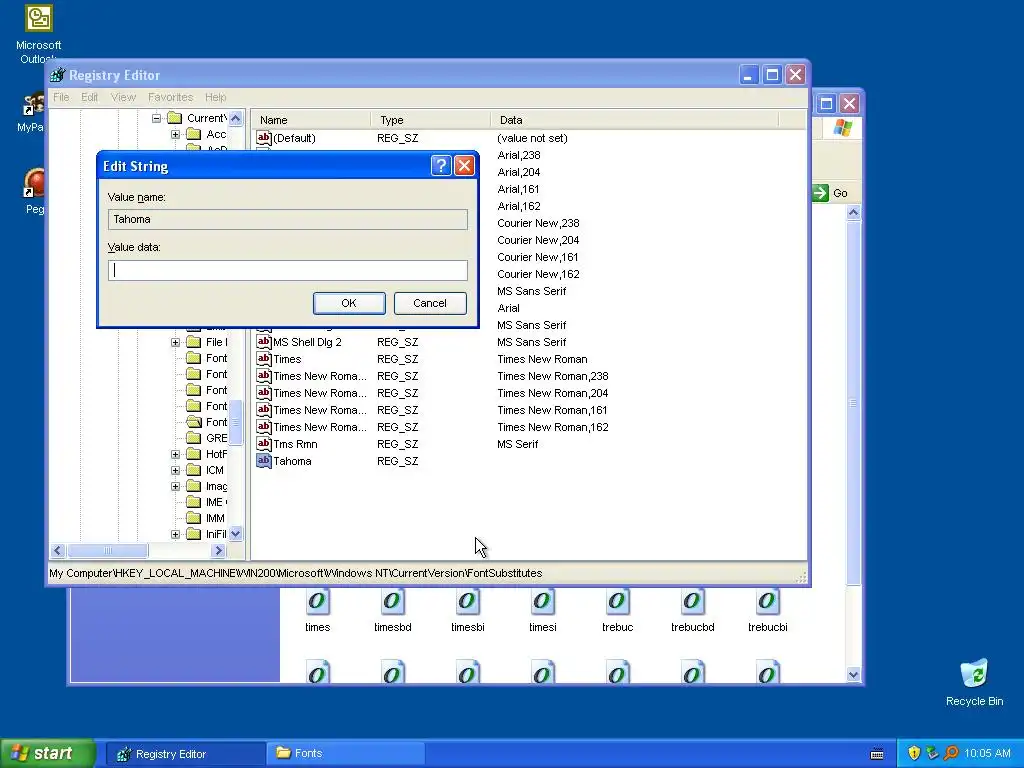The width and height of the screenshot is (1024, 768).
Task: Open the Help menu in Registry Editor
Action: (216, 97)
